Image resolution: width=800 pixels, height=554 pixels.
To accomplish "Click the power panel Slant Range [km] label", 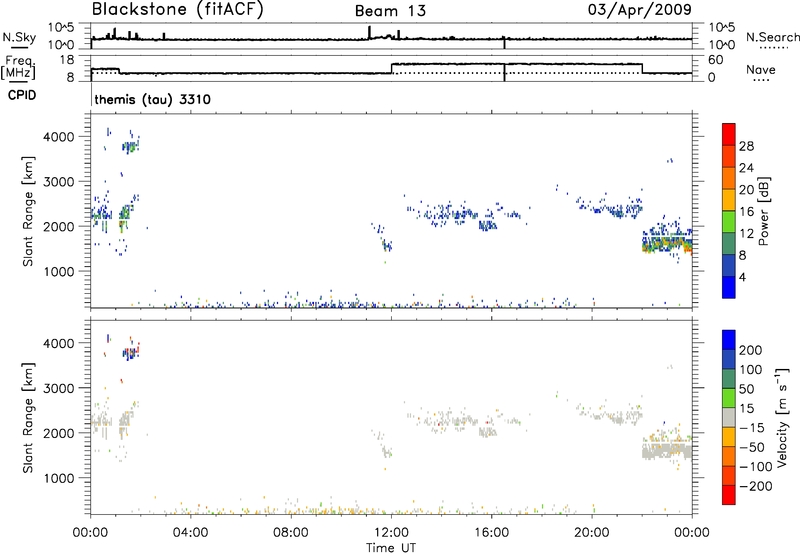I will [x=28, y=211].
